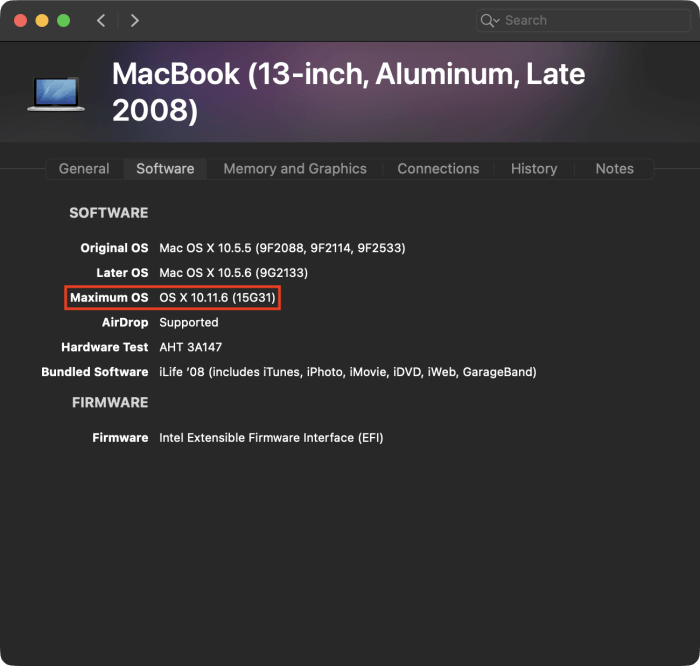Open the Notes tab
The height and width of the screenshot is (666, 700).
click(x=614, y=169)
